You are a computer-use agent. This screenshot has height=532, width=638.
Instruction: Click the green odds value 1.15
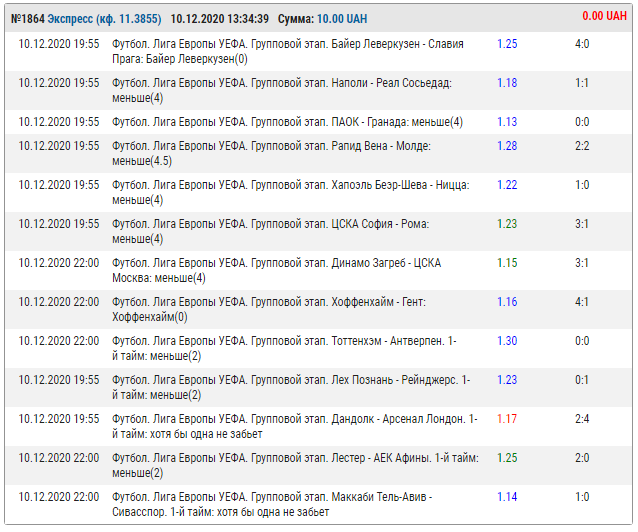pos(507,263)
